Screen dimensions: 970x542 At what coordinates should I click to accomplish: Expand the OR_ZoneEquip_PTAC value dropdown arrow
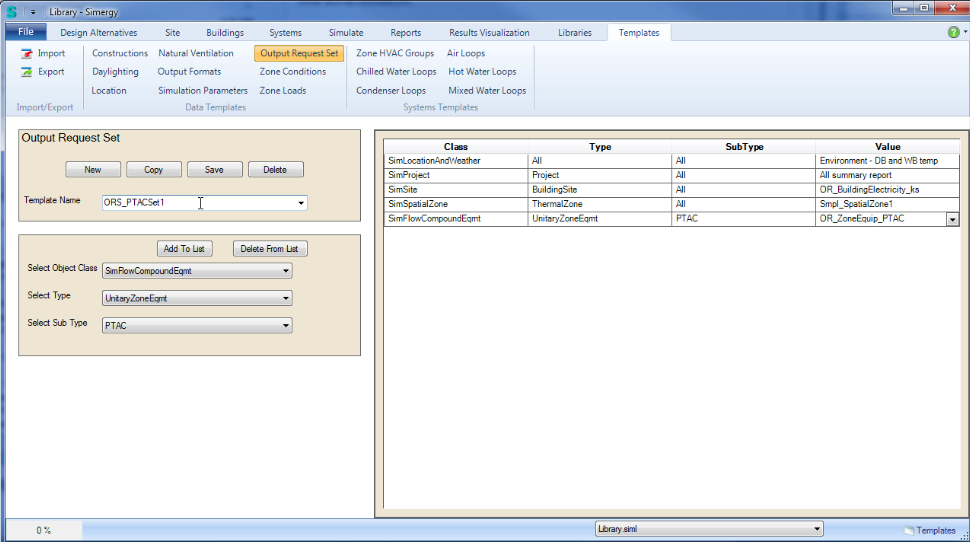tap(952, 218)
